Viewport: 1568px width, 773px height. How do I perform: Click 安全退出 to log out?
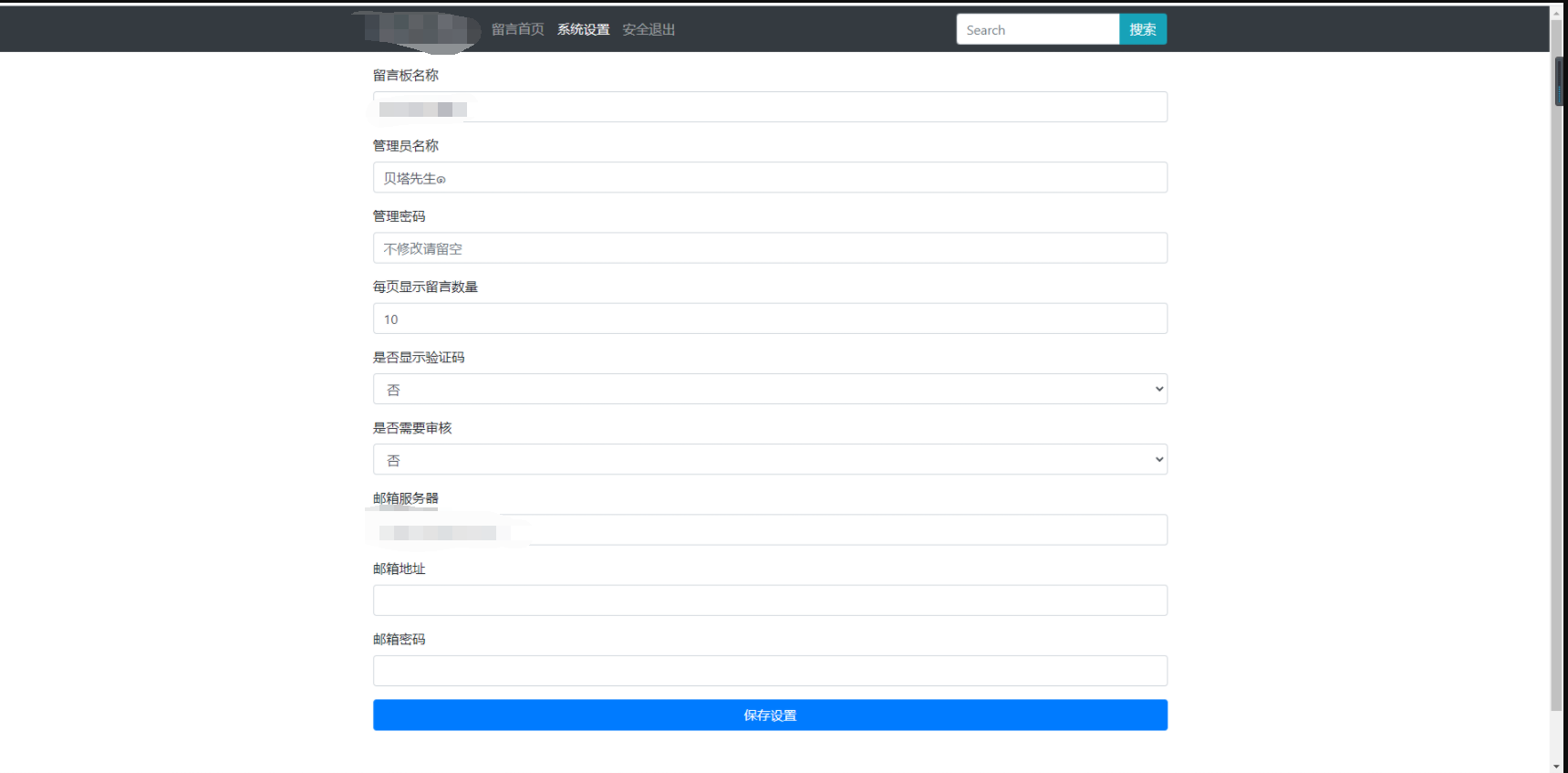pyautogui.click(x=649, y=29)
